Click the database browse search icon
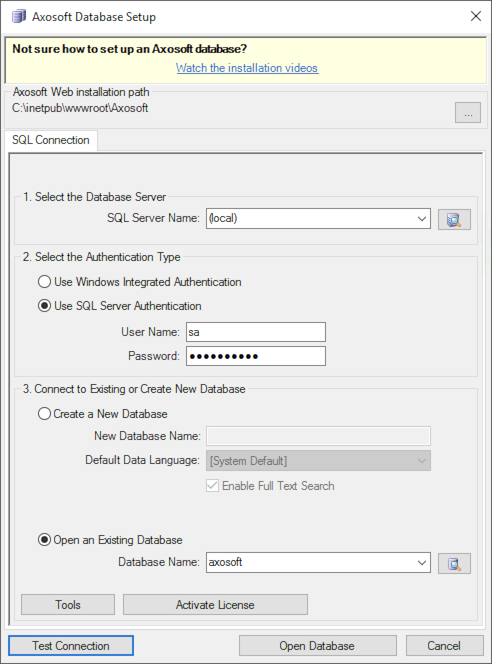The width and height of the screenshot is (492, 664). (x=454, y=564)
